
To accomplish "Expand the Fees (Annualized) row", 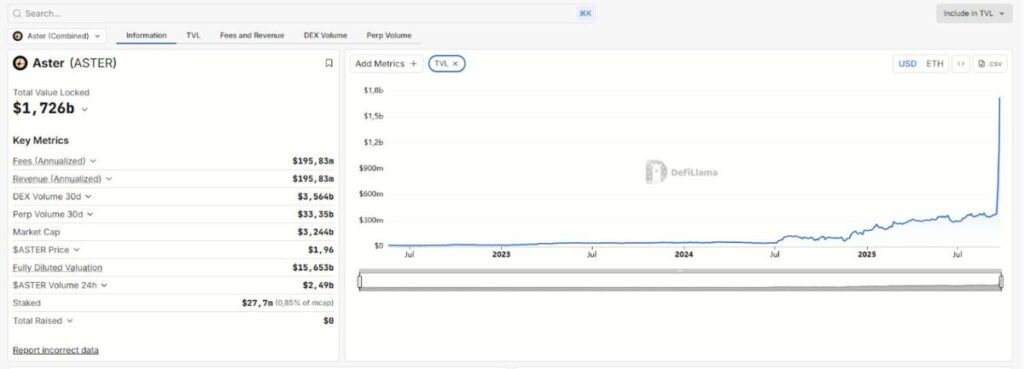I will click(93, 161).
